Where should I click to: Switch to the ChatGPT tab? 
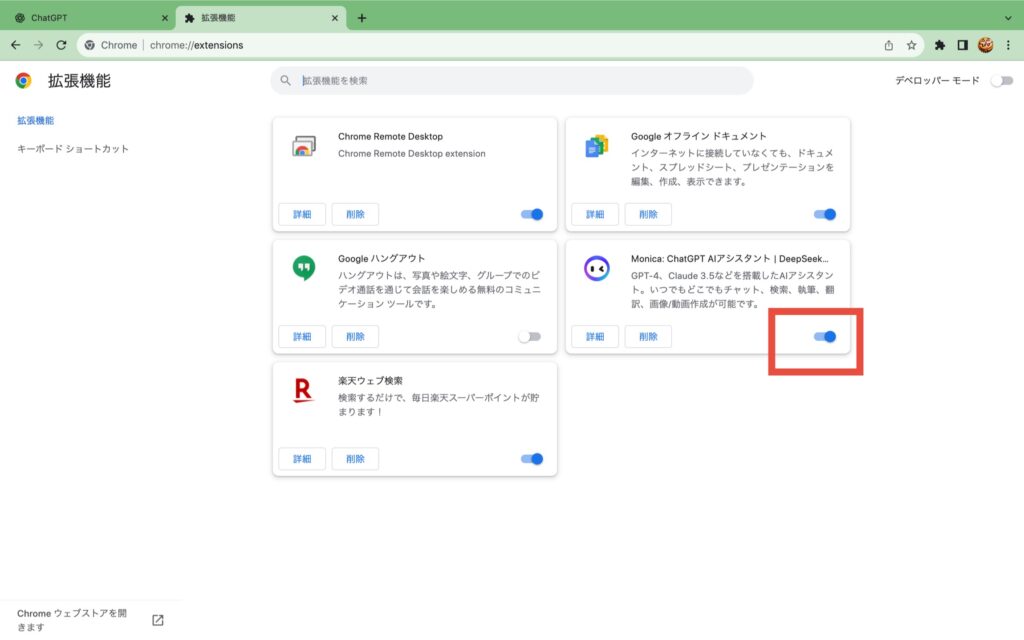[x=88, y=18]
